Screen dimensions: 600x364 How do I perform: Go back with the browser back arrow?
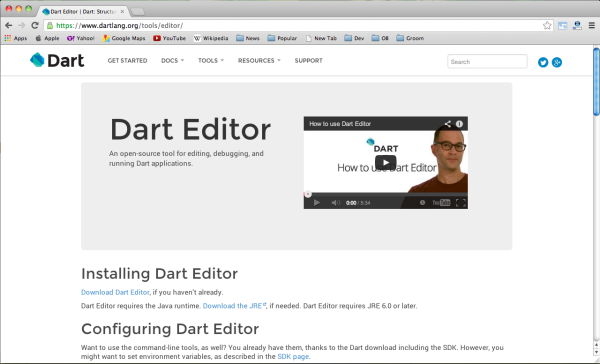(8, 26)
